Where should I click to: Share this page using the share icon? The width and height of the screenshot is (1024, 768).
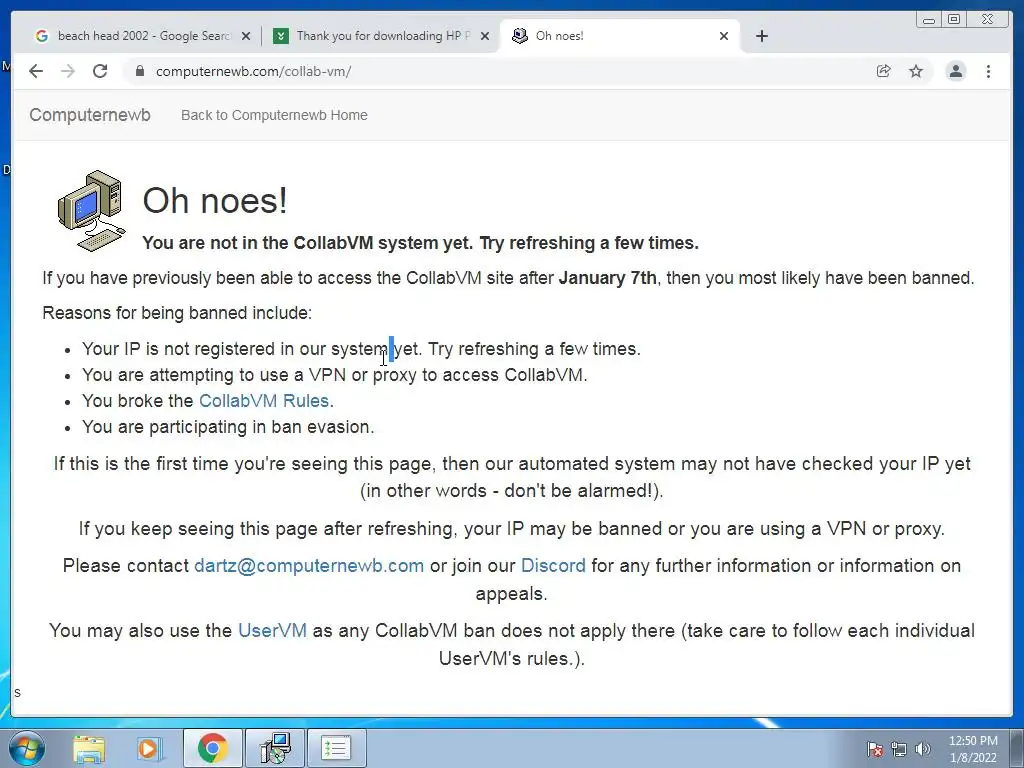(x=884, y=71)
